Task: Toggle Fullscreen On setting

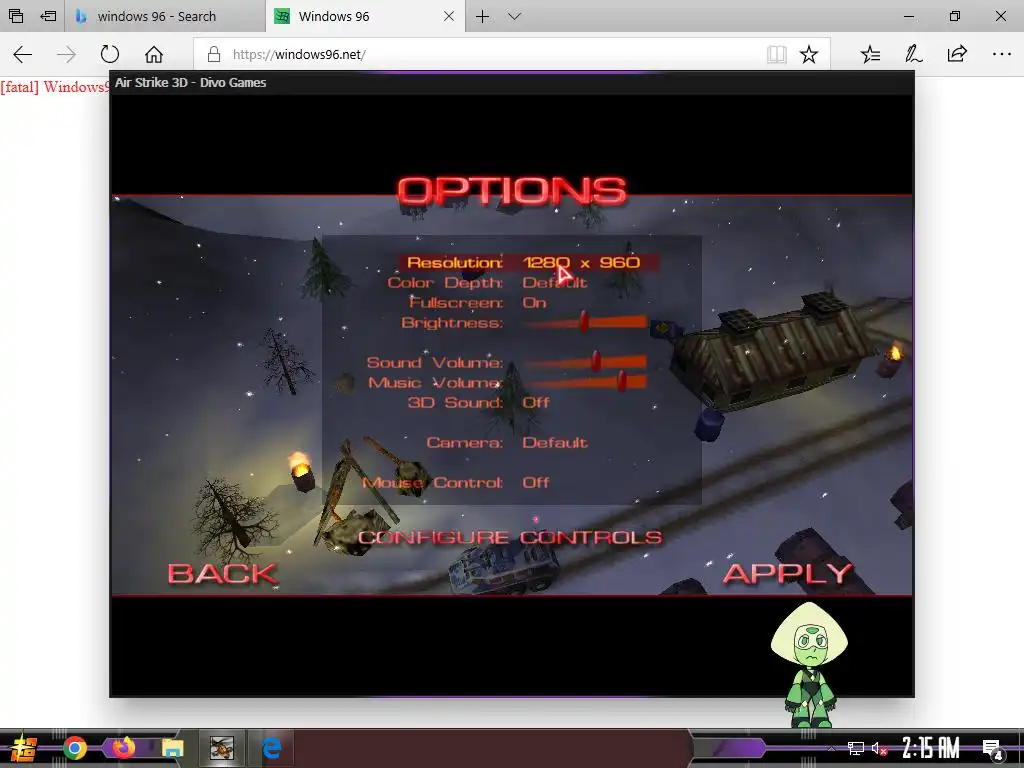Action: [x=534, y=302]
